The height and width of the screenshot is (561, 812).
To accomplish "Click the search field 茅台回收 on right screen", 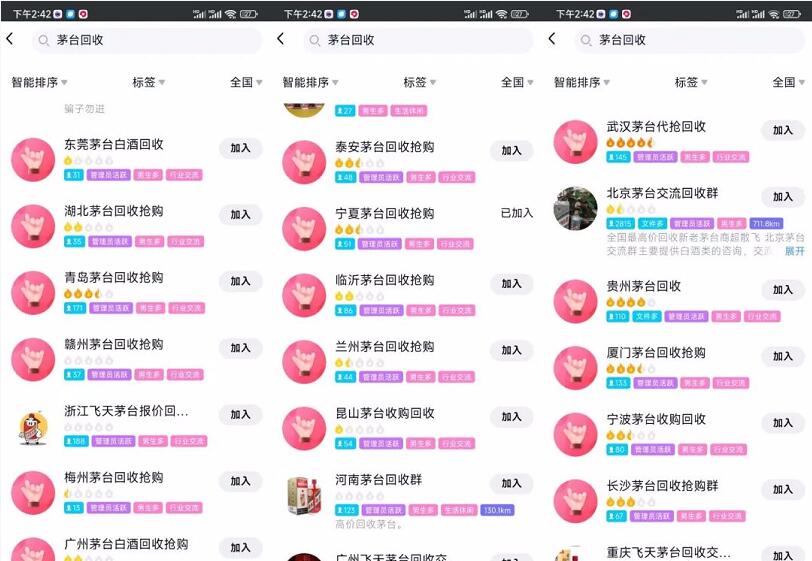I will [689, 40].
